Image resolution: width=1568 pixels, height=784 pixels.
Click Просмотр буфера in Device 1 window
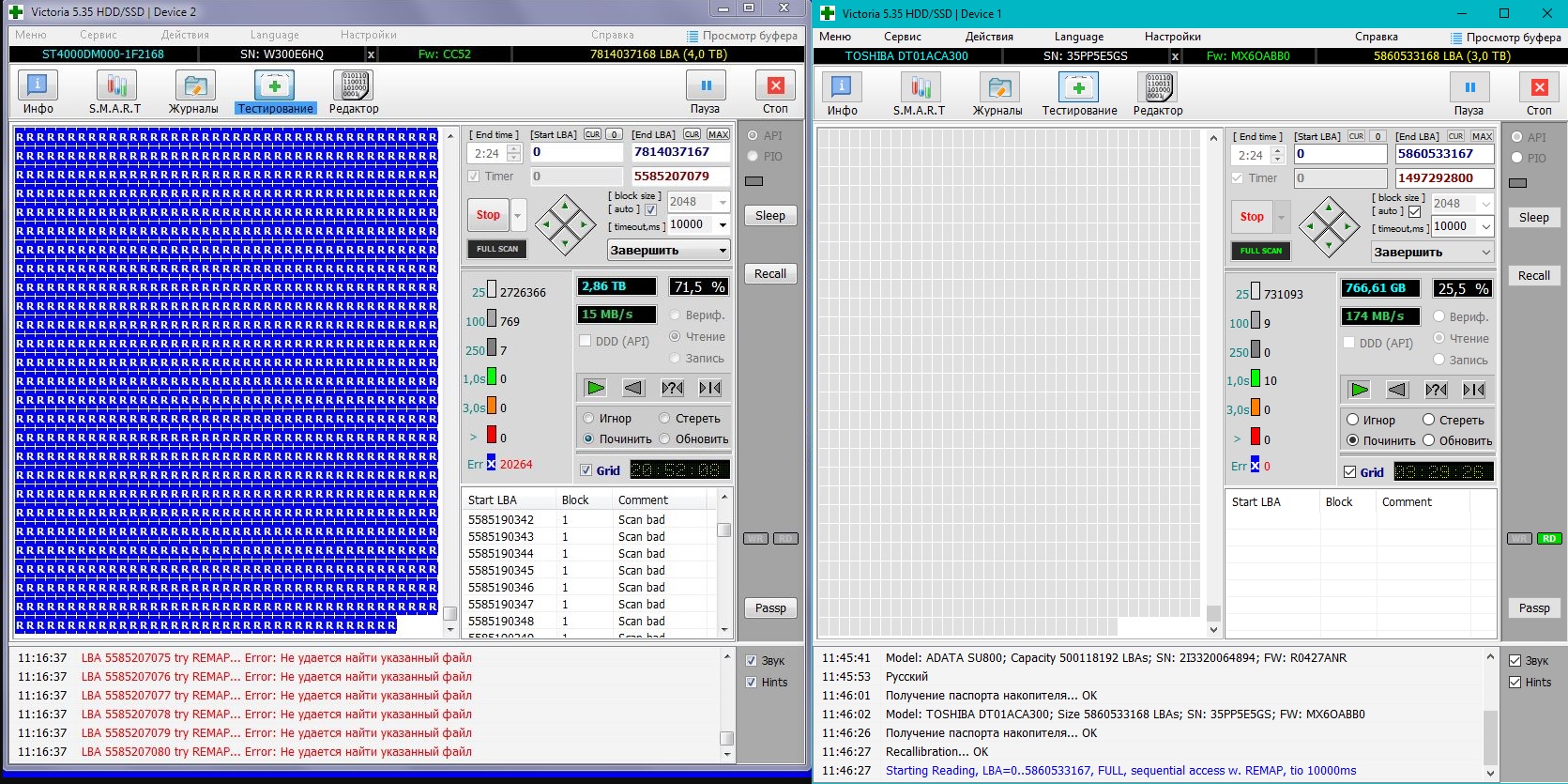[1505, 38]
